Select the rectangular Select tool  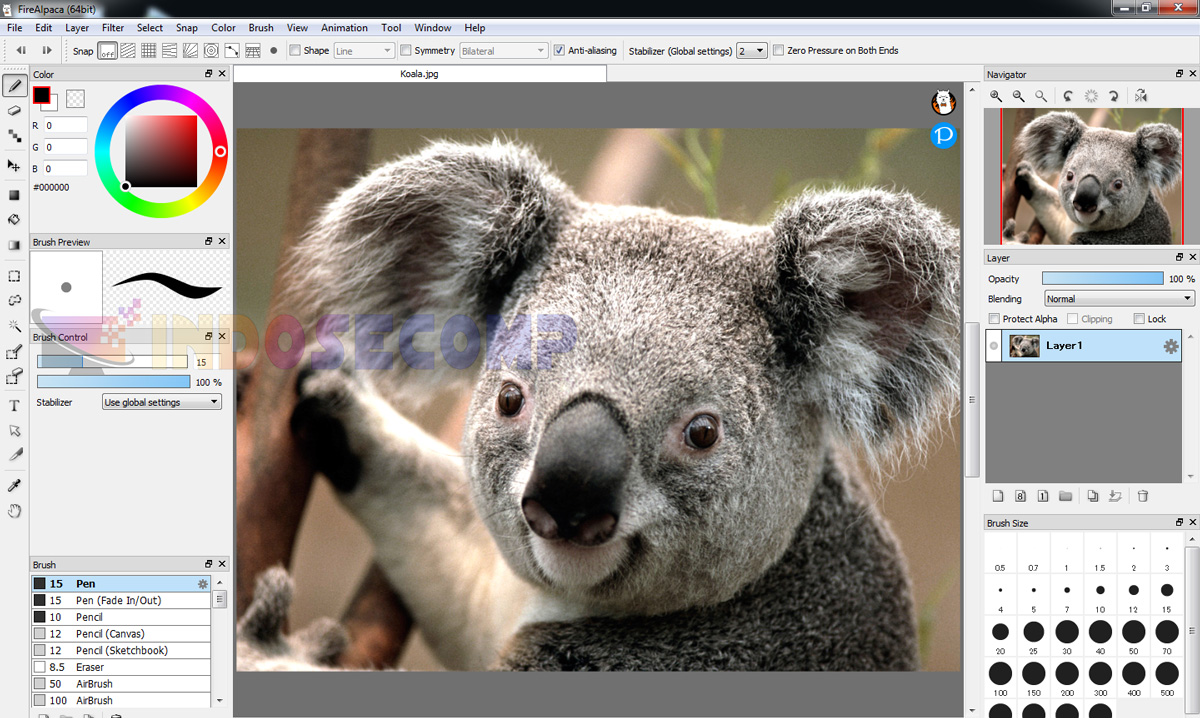pyautogui.click(x=14, y=276)
